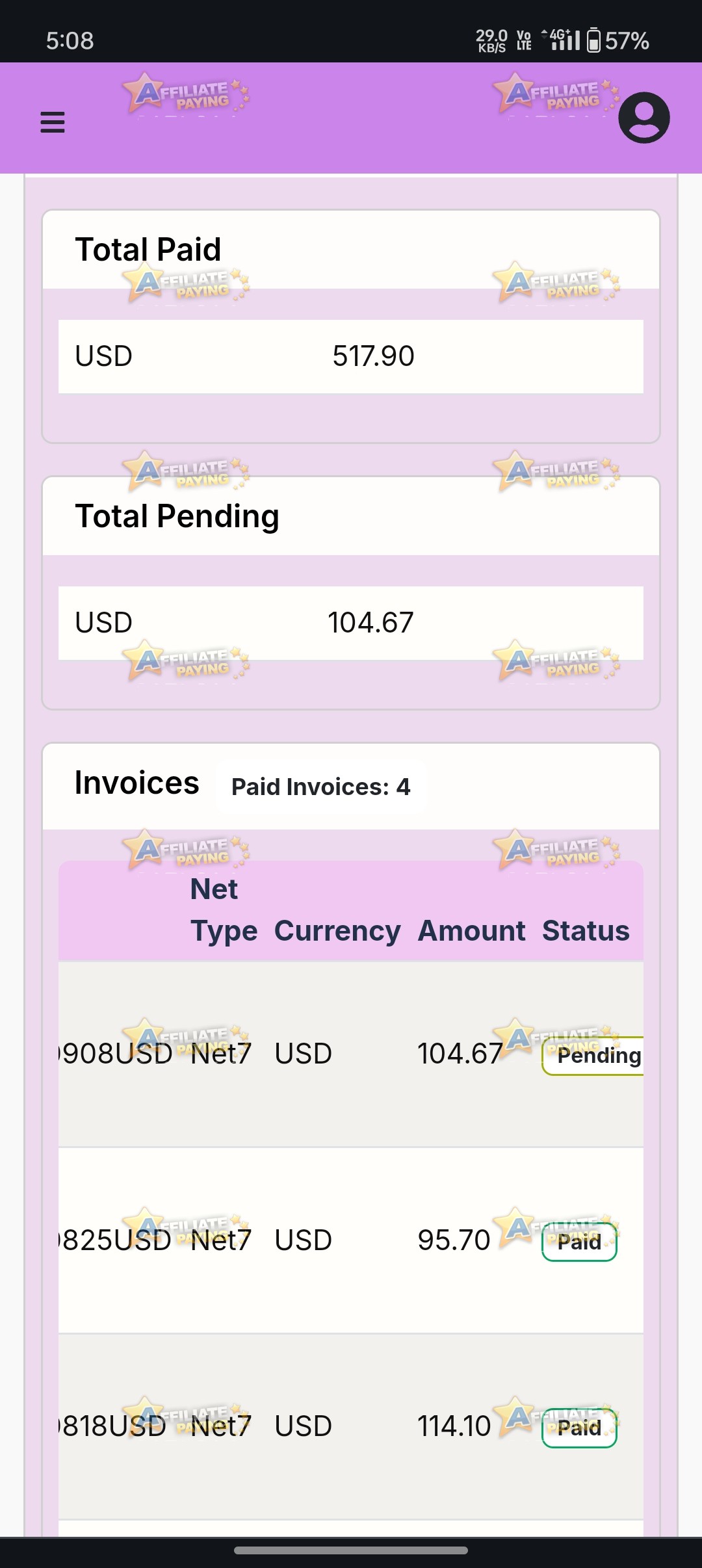Open the invoice row ending 908USD

point(351,1054)
